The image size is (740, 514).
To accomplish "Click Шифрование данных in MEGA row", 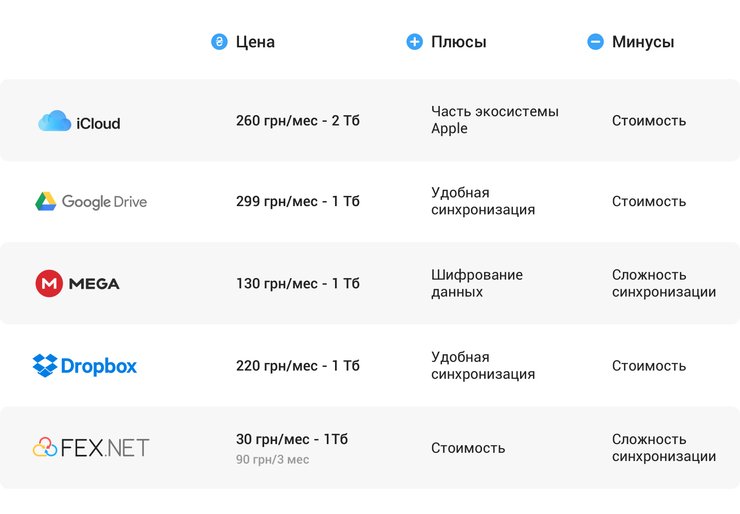I will (477, 284).
